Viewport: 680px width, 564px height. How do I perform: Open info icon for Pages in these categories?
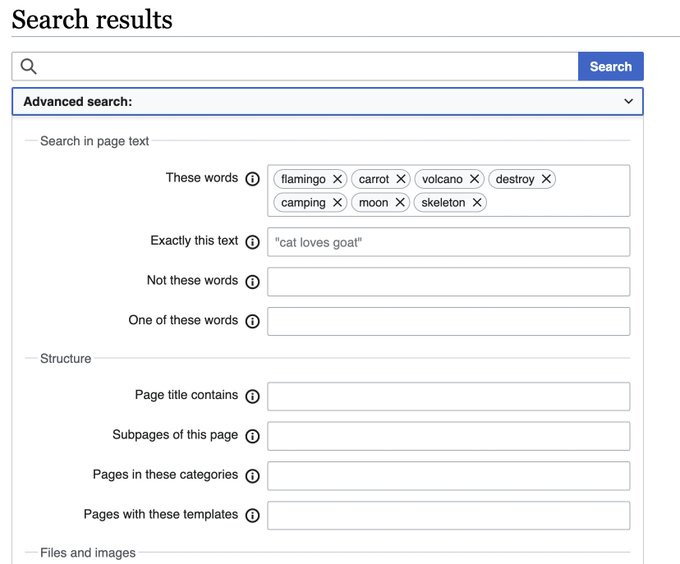[252, 476]
